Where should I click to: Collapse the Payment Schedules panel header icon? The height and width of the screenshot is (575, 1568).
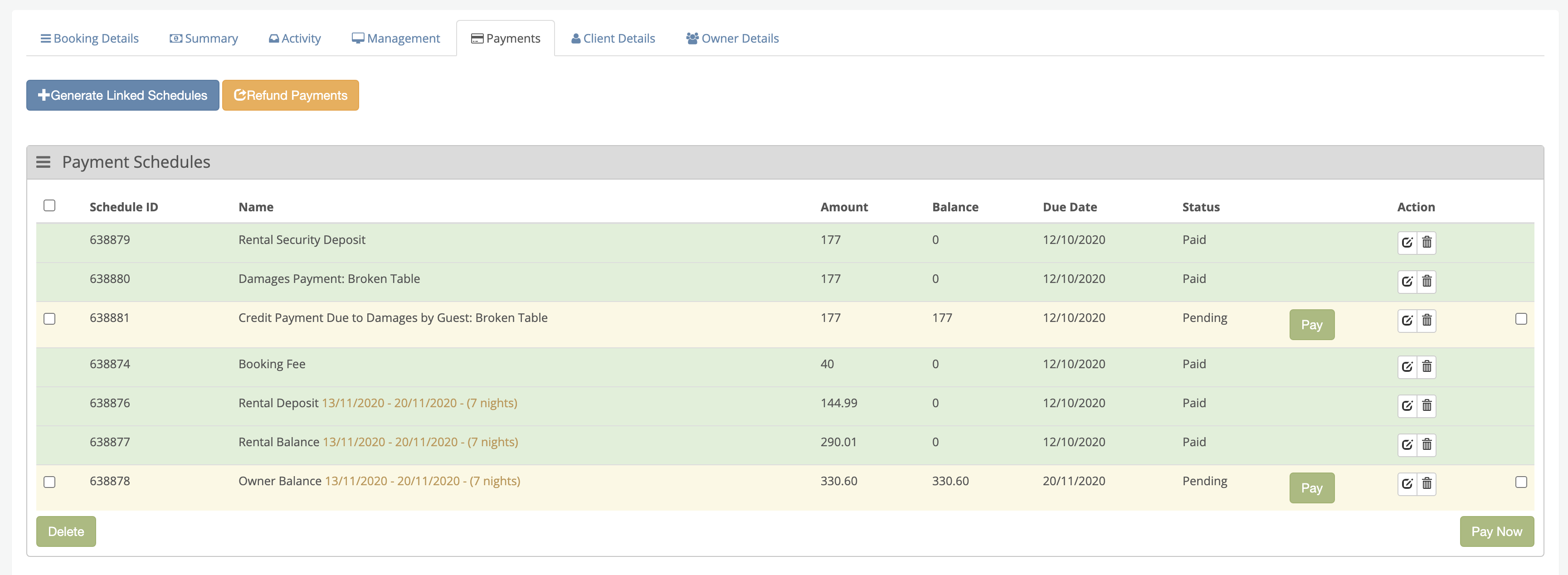pos(43,162)
